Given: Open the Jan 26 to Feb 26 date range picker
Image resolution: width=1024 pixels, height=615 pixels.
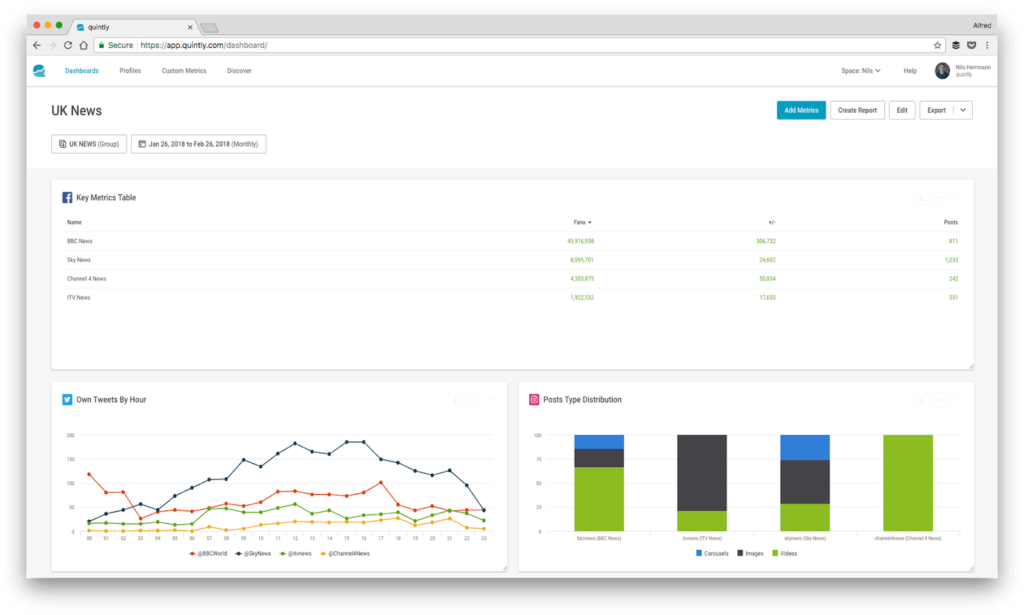Looking at the screenshot, I should pos(199,144).
